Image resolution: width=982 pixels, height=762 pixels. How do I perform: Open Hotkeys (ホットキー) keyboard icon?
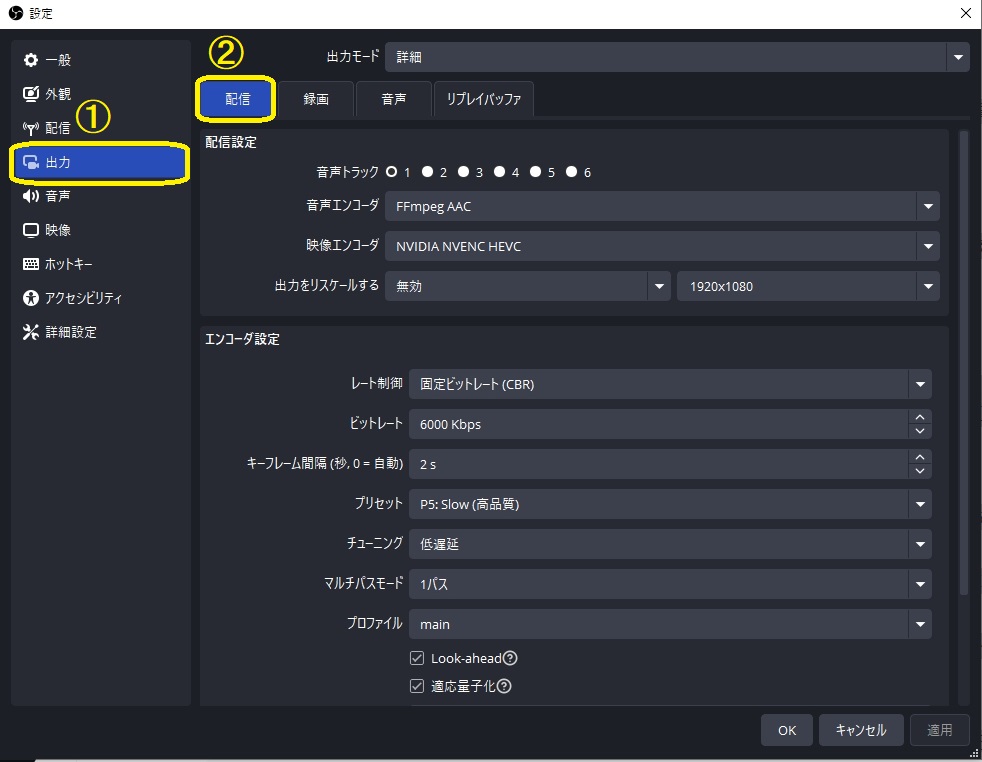30,264
